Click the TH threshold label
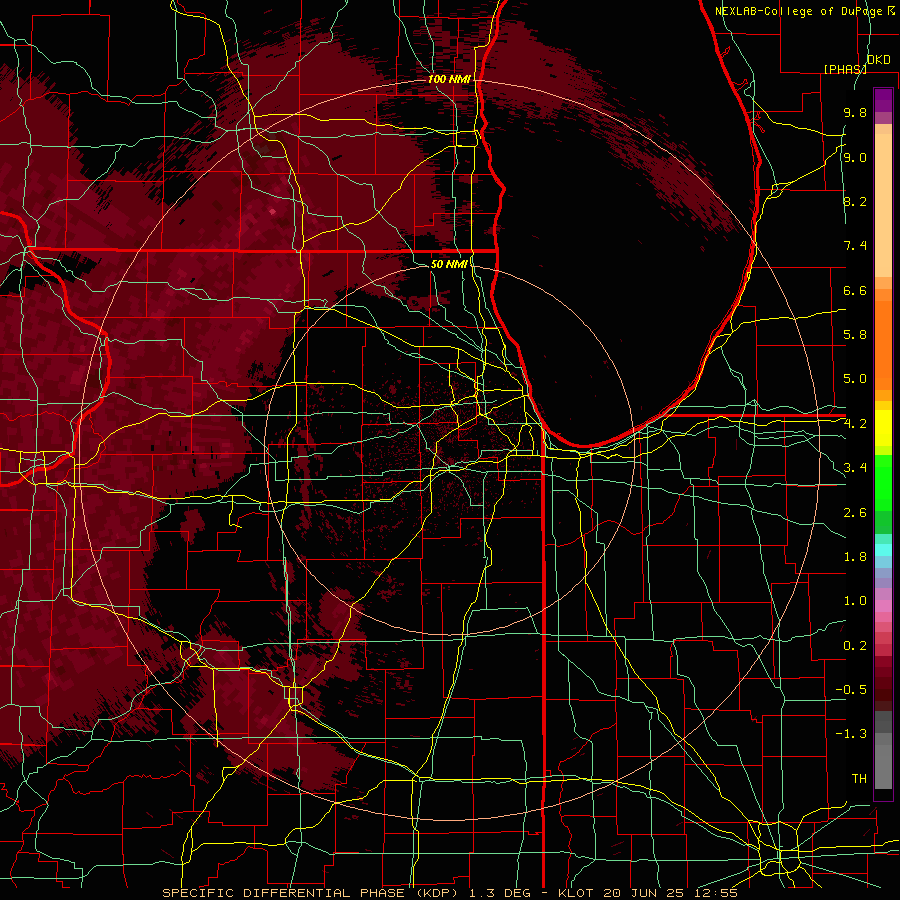Screen dimensions: 900x900 (x=859, y=779)
